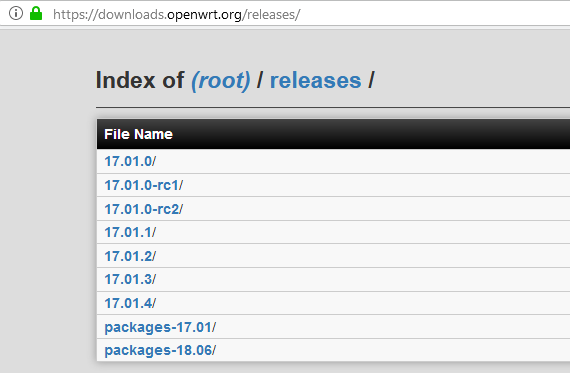The width and height of the screenshot is (570, 373).
Task: Open the 17.01.3/ directory
Action: [130, 280]
